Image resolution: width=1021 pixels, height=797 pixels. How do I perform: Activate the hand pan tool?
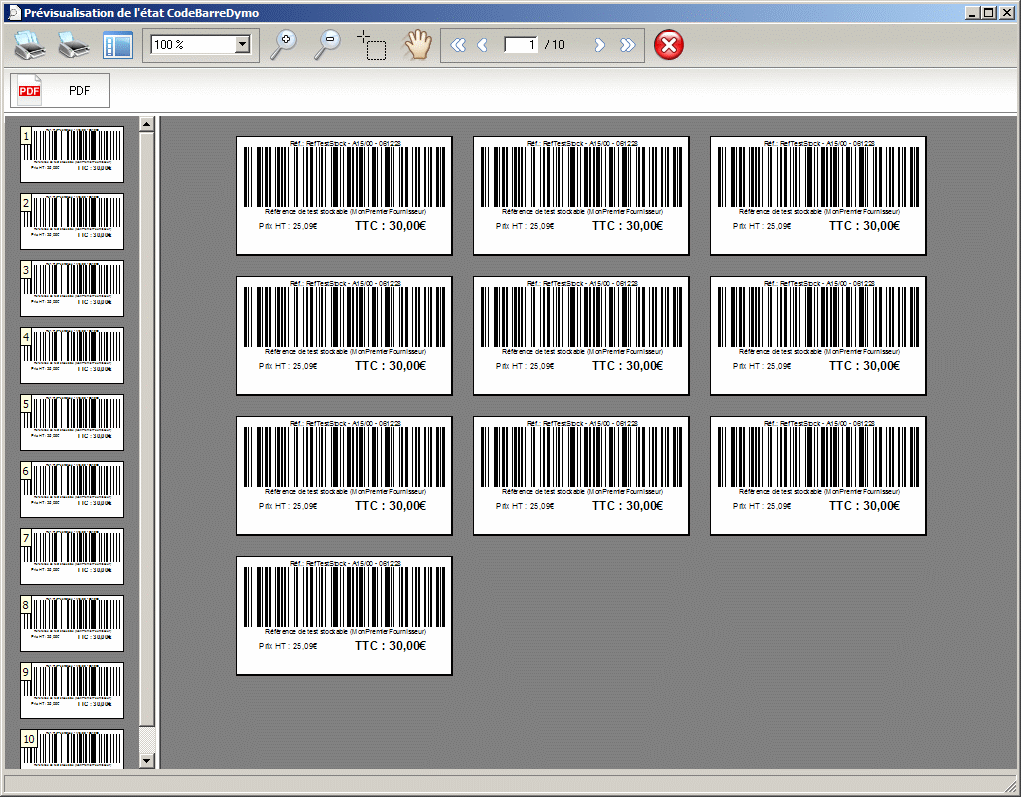click(417, 45)
